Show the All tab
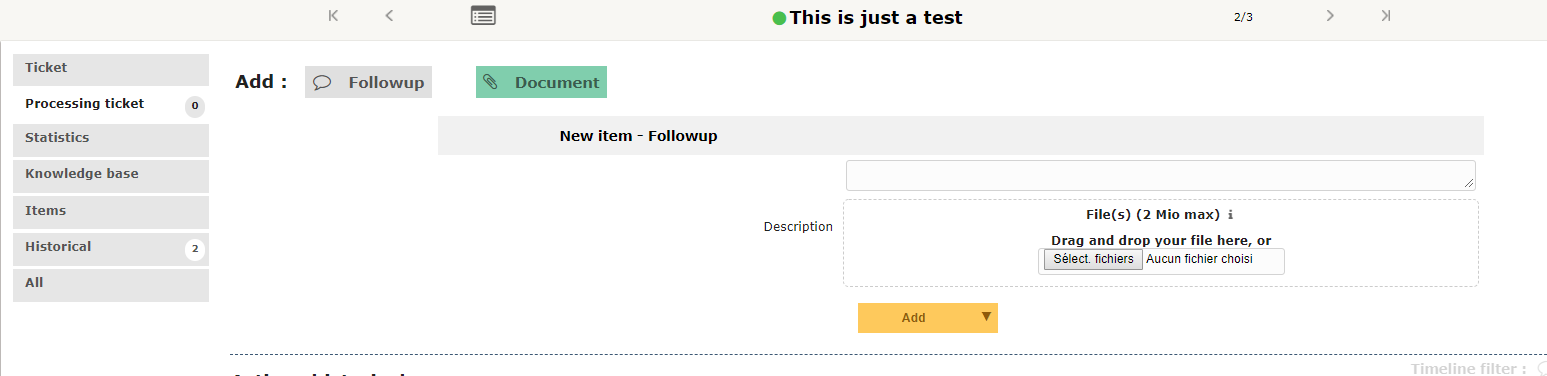 [111, 284]
